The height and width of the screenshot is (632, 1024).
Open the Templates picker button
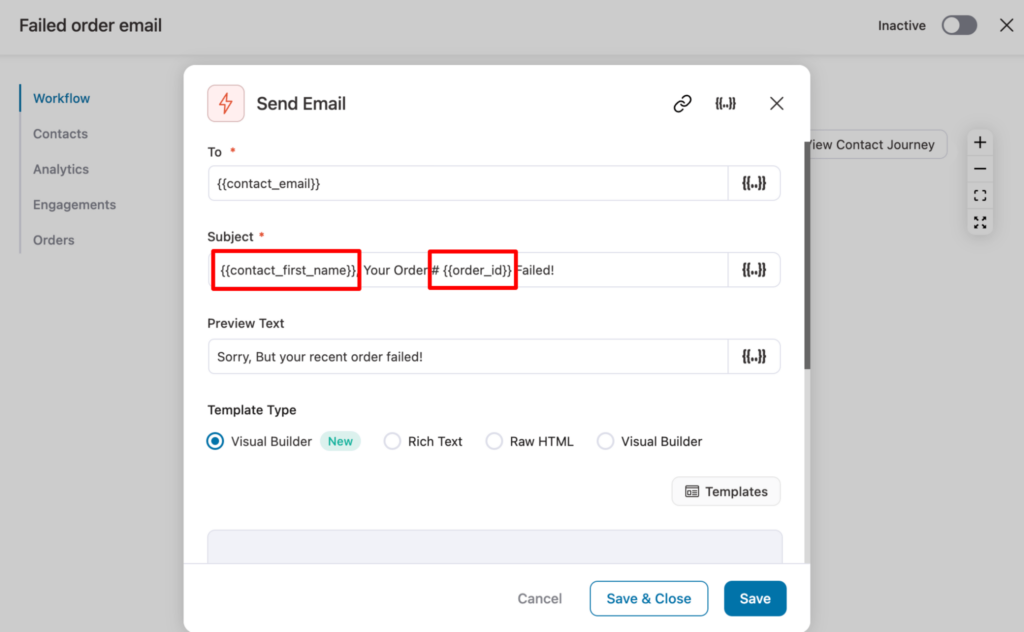coord(726,492)
